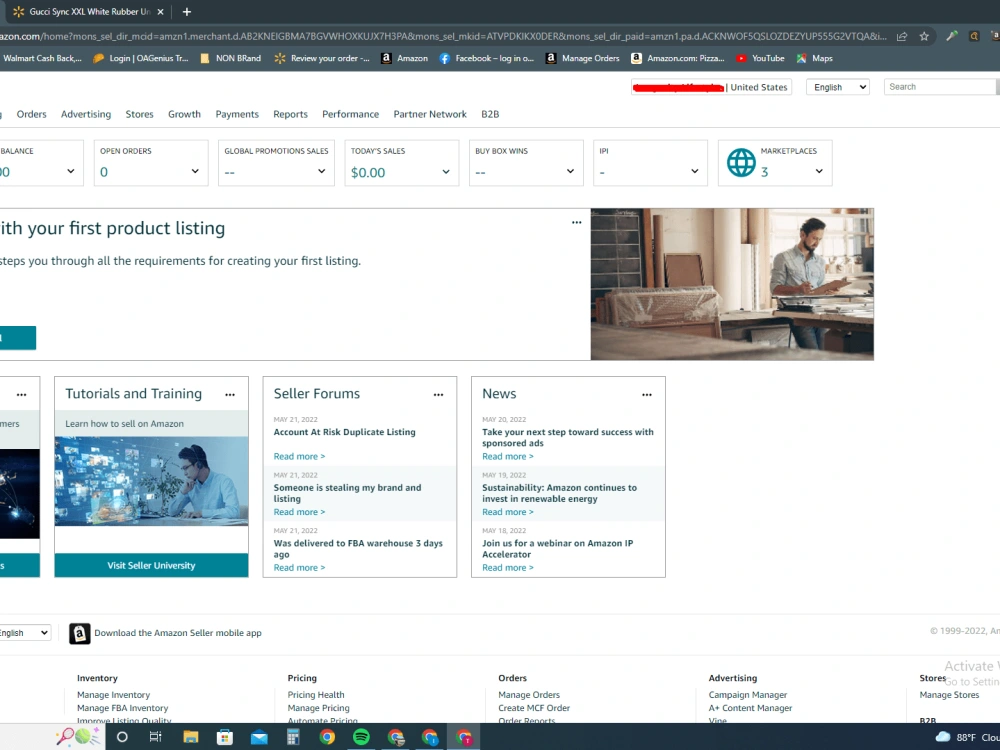Viewport: 1000px width, 750px height.
Task: Open the OAGenius Login bookmark
Action: [141, 58]
